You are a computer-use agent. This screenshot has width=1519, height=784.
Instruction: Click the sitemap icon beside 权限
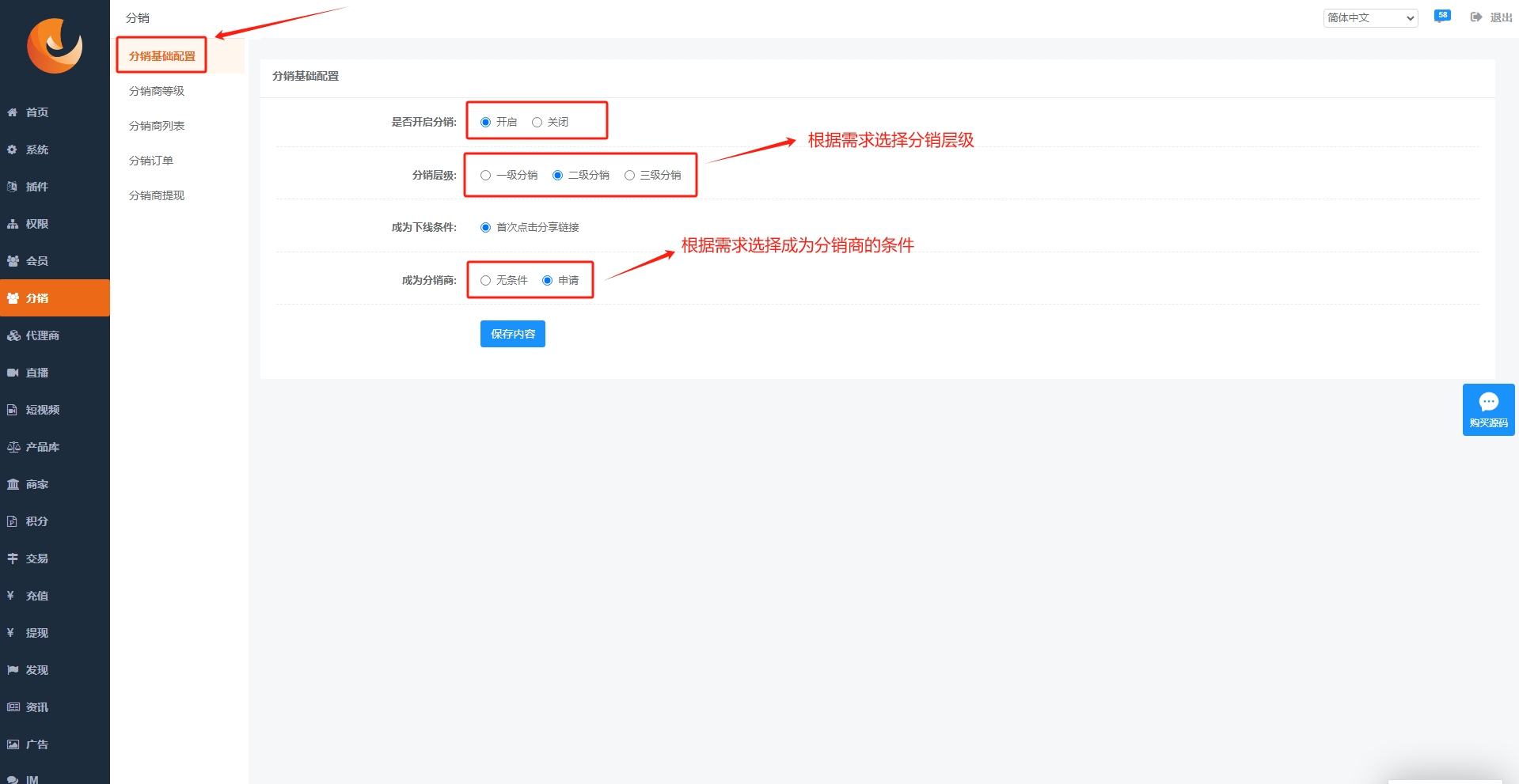click(13, 224)
